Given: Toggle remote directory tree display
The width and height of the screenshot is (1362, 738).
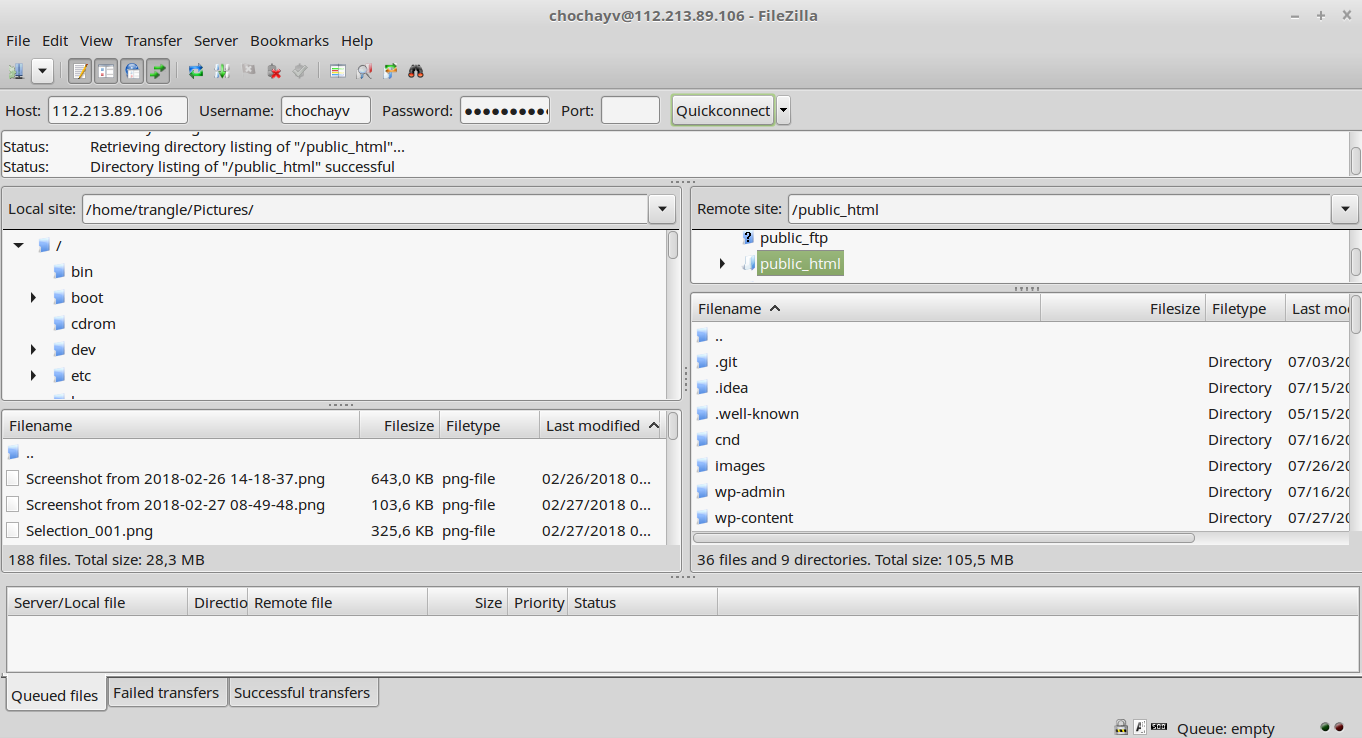Looking at the screenshot, I should point(132,71).
